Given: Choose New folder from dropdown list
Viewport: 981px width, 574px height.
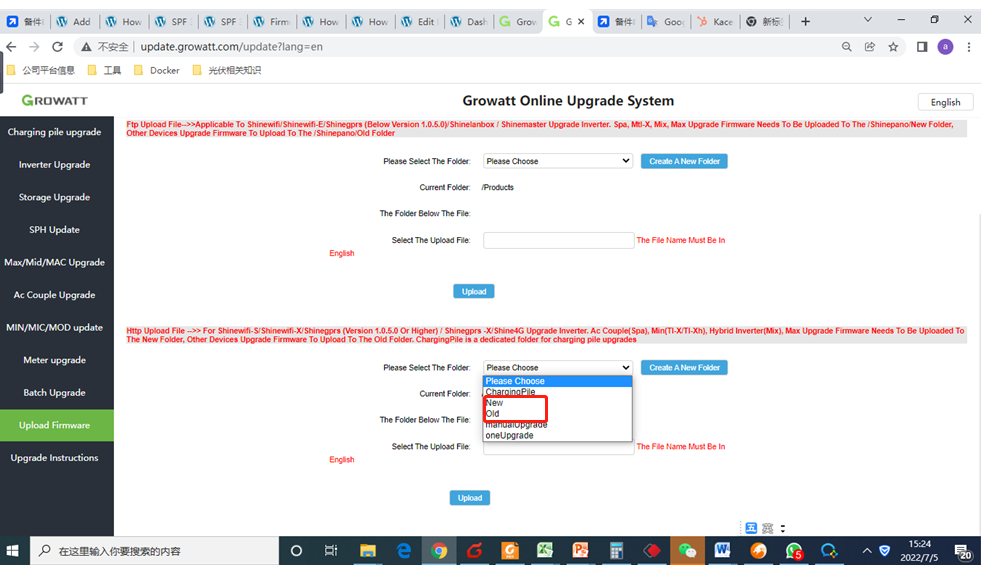Looking at the screenshot, I should (x=557, y=402).
